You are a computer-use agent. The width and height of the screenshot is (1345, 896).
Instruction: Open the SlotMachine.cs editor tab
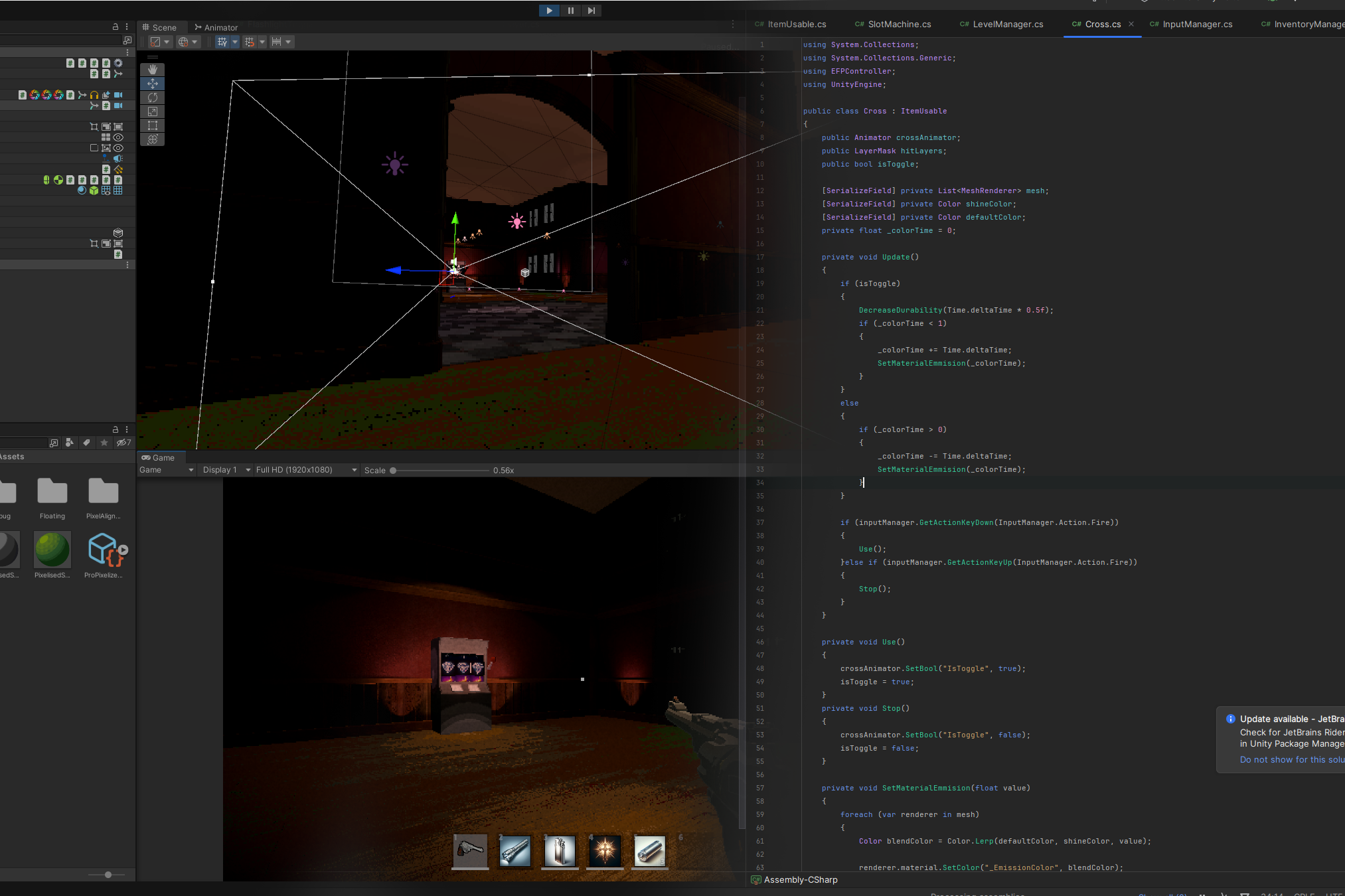pos(893,25)
